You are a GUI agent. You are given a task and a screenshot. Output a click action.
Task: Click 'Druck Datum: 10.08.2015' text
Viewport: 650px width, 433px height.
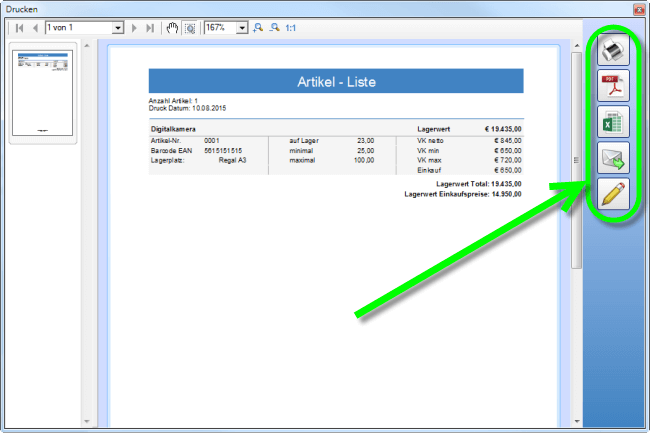(x=187, y=108)
